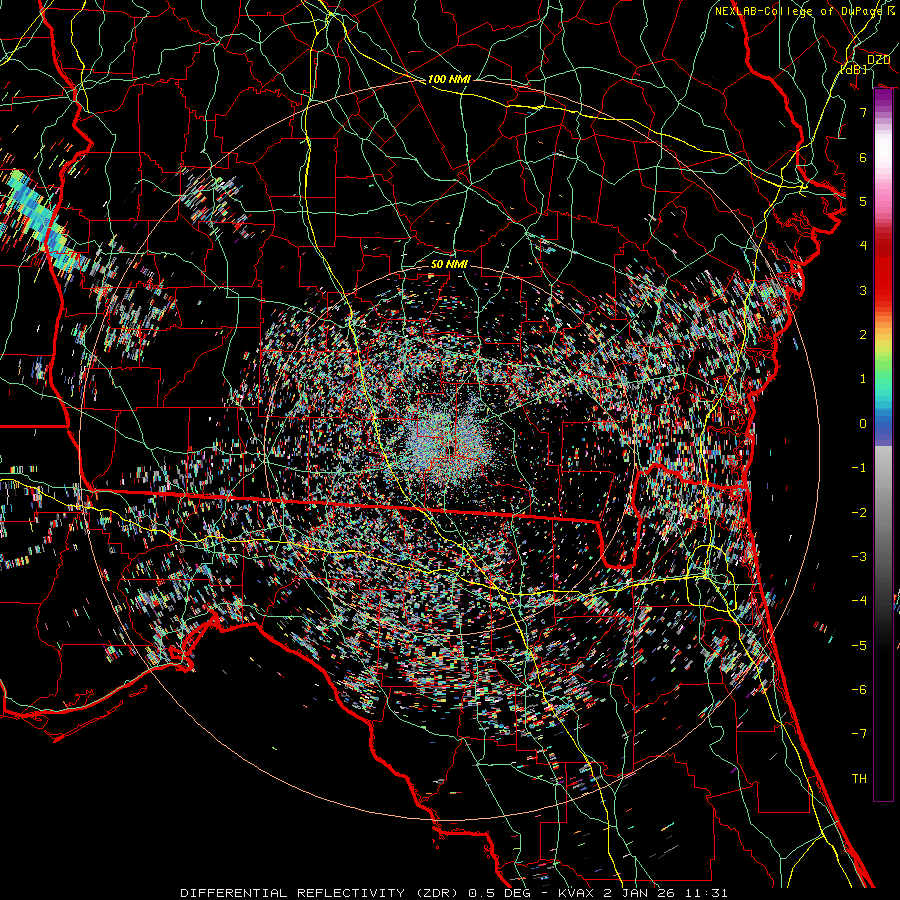Click the 5 dB scale value

click(863, 201)
